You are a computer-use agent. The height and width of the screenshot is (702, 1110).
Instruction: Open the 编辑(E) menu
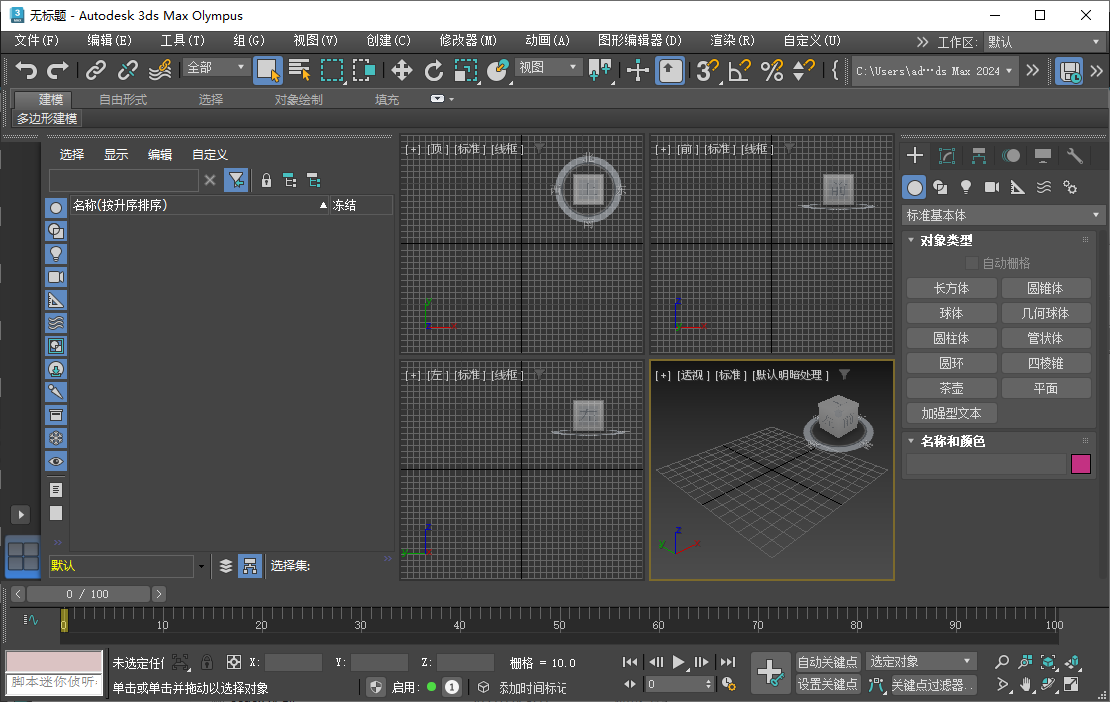point(109,40)
